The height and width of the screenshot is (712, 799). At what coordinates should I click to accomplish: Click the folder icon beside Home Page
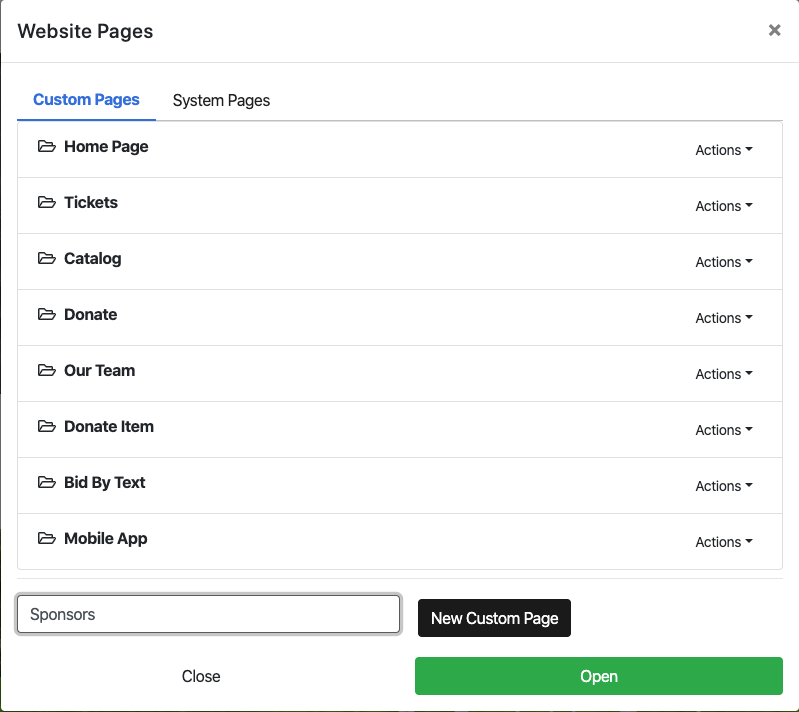pyautogui.click(x=46, y=147)
